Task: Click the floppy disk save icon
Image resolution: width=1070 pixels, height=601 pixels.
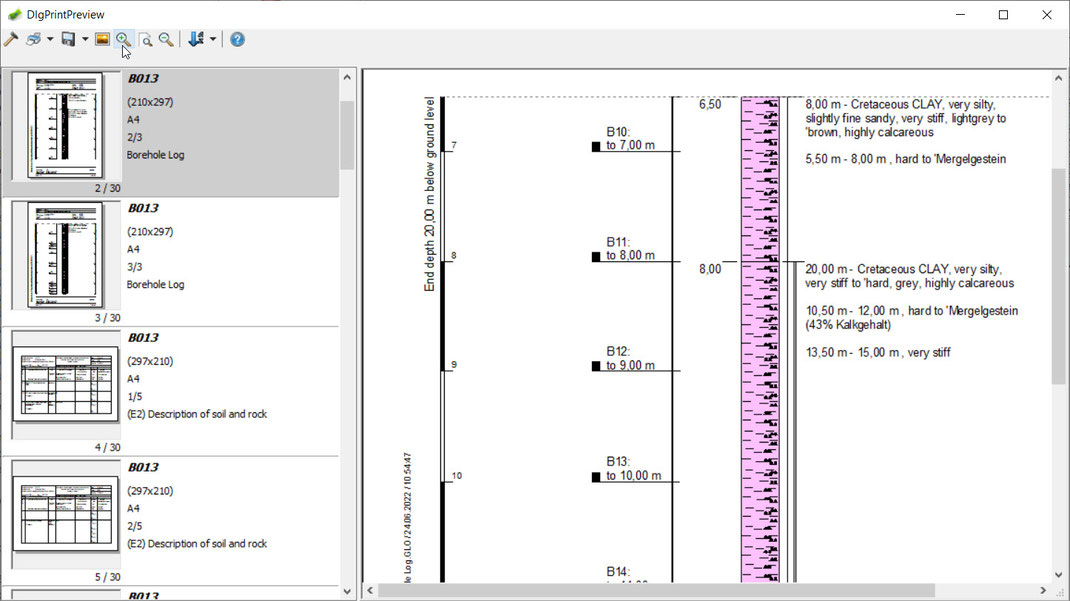Action: tap(68, 40)
